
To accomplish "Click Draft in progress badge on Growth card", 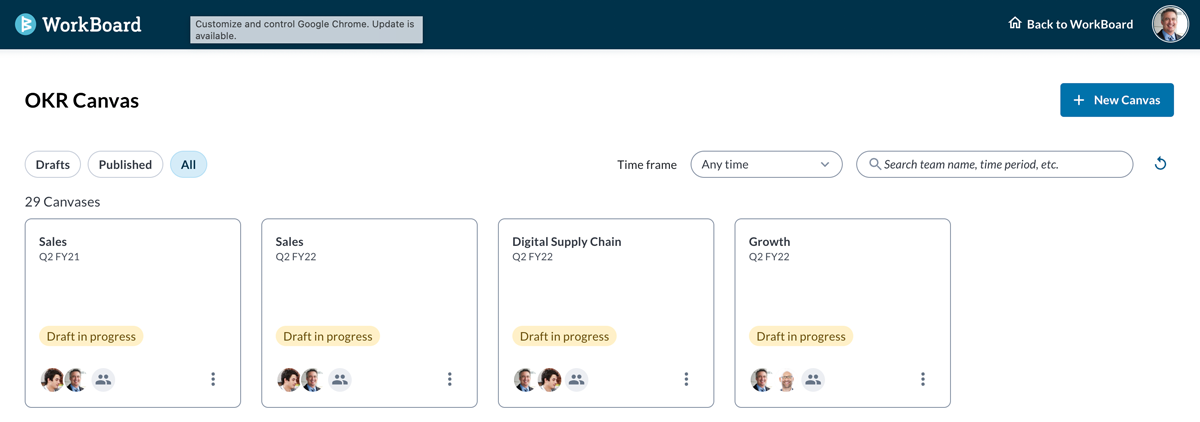I will click(x=801, y=336).
